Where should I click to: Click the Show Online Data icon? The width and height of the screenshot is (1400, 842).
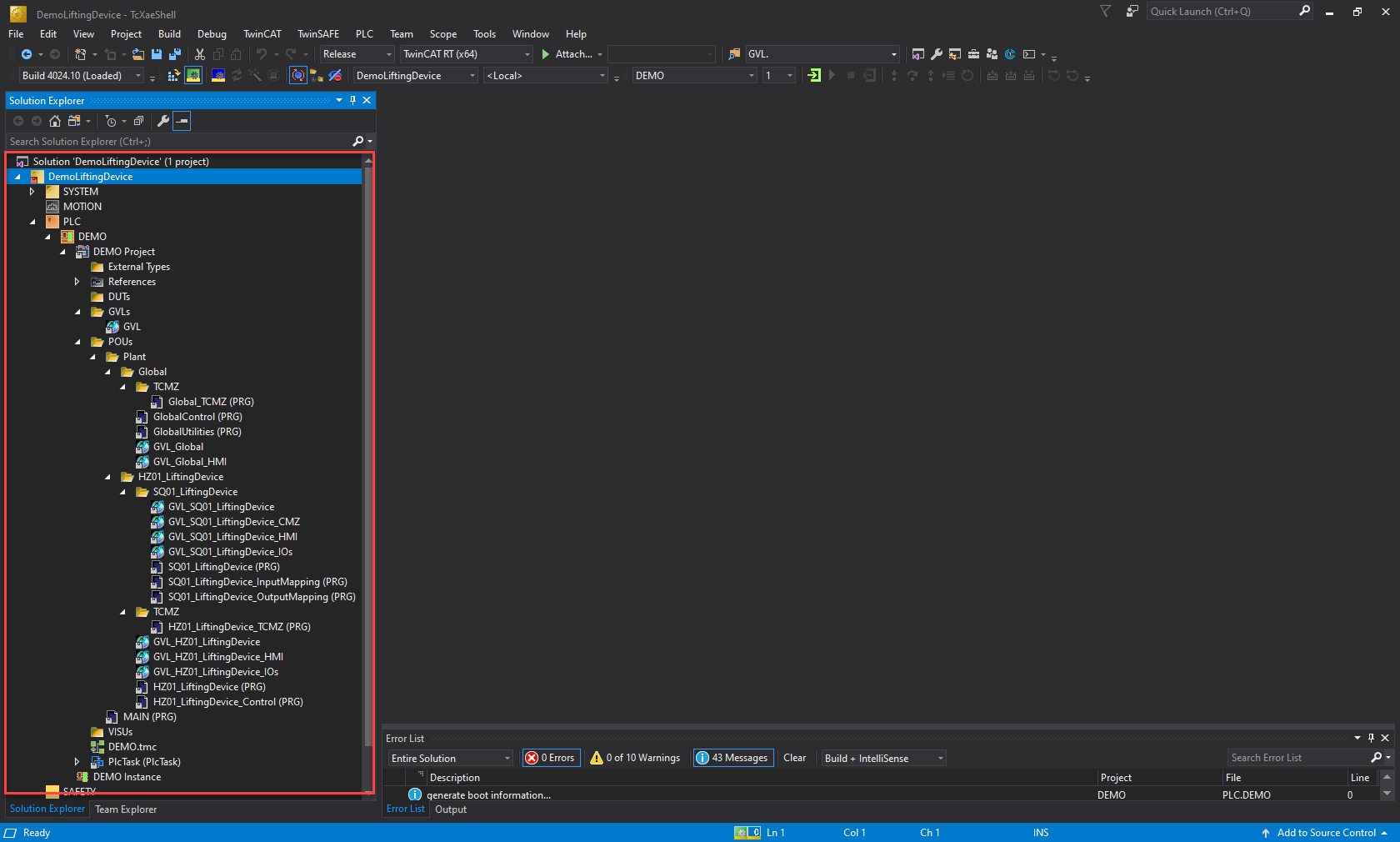click(x=298, y=76)
